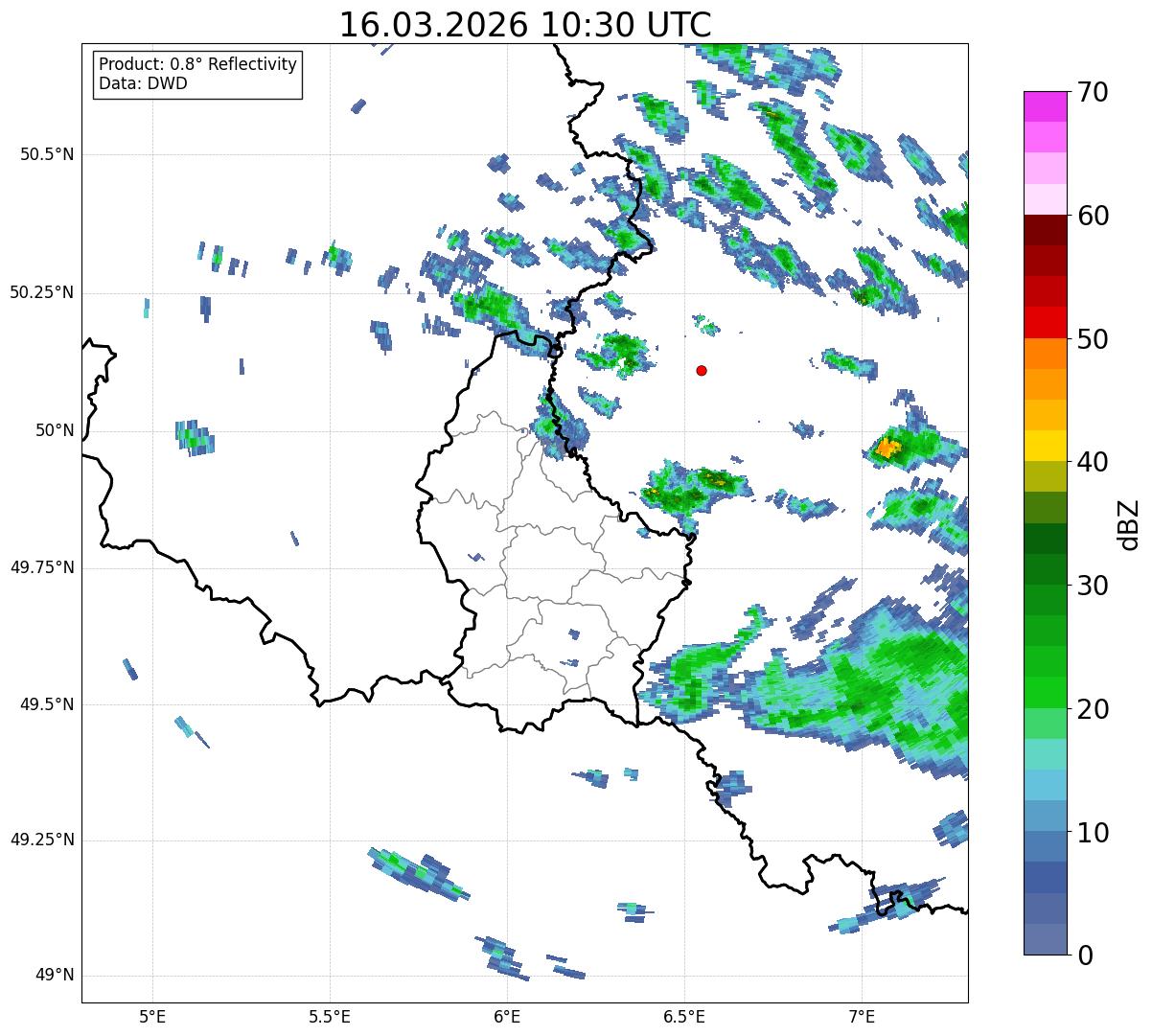Click the 5.5°E longitude label
Image resolution: width=1152 pixels, height=1036 pixels.
[x=330, y=1016]
